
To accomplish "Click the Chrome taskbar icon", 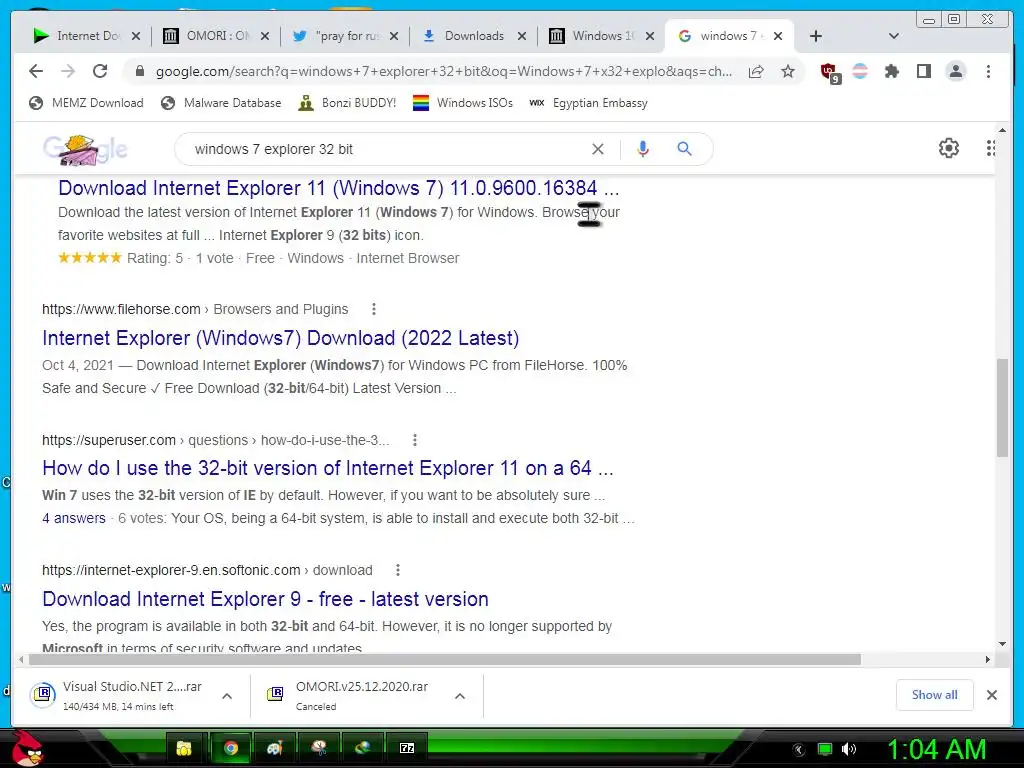I will click(231, 748).
